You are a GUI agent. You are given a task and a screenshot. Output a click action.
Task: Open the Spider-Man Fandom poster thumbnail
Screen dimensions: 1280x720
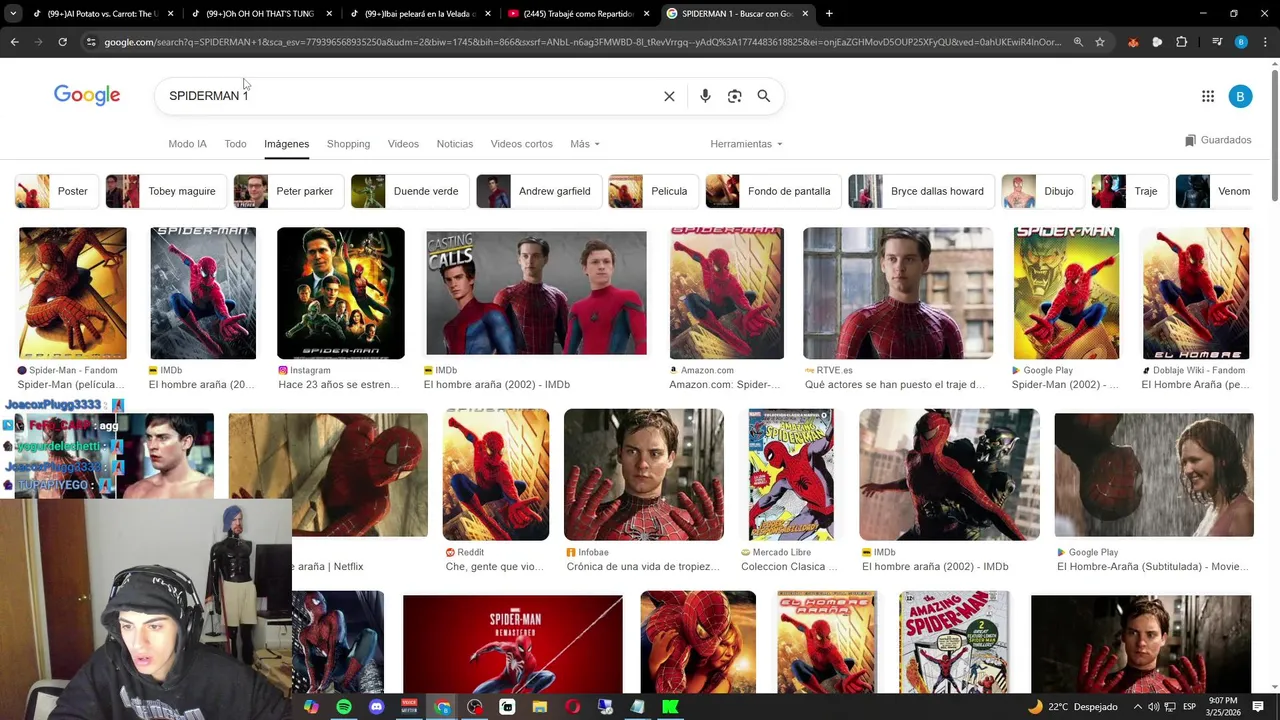pyautogui.click(x=73, y=293)
